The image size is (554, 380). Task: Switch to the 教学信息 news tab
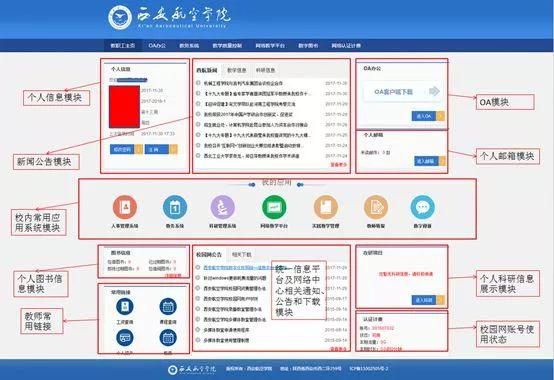237,70
